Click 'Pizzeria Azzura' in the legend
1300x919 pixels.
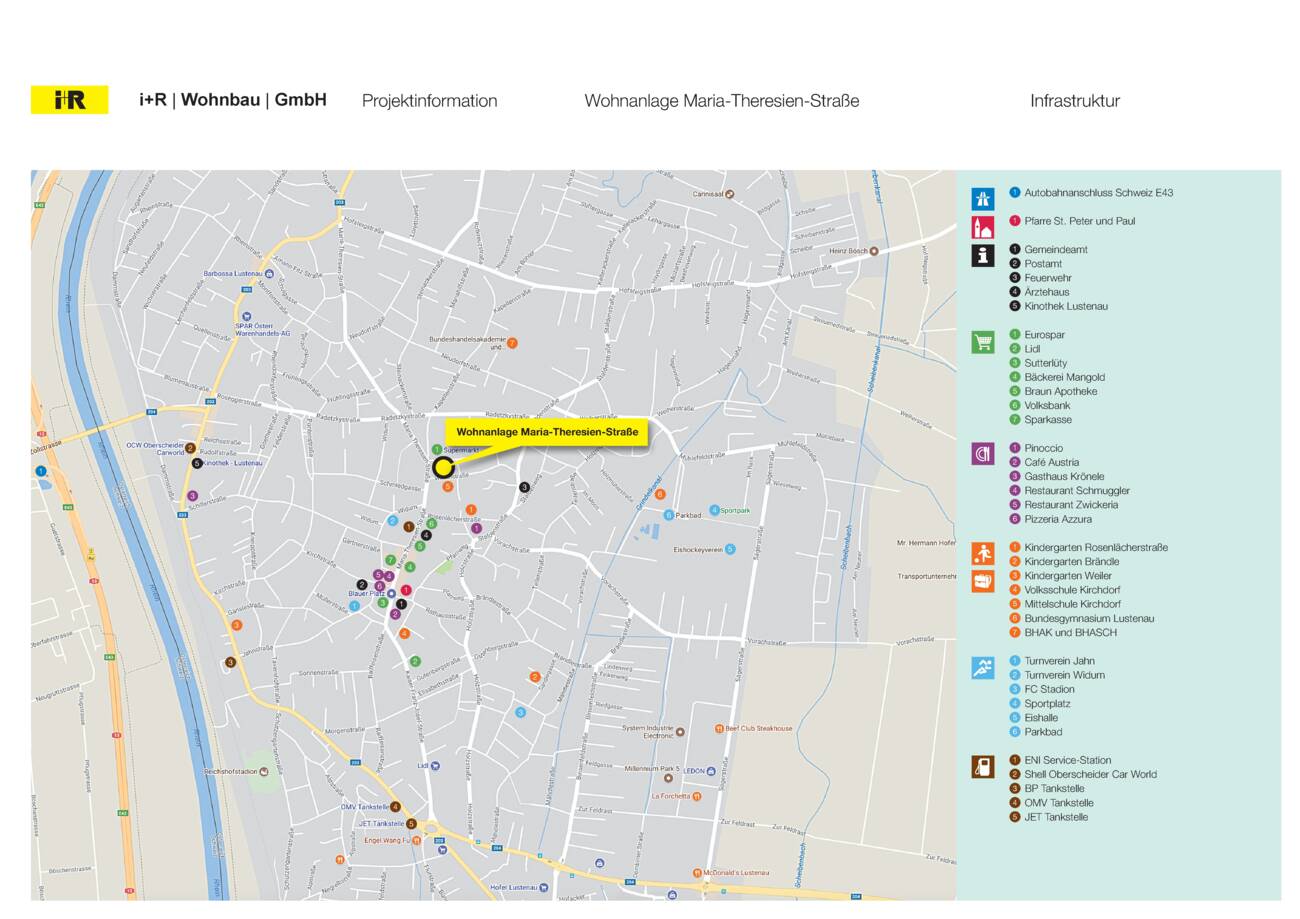pyautogui.click(x=1058, y=519)
